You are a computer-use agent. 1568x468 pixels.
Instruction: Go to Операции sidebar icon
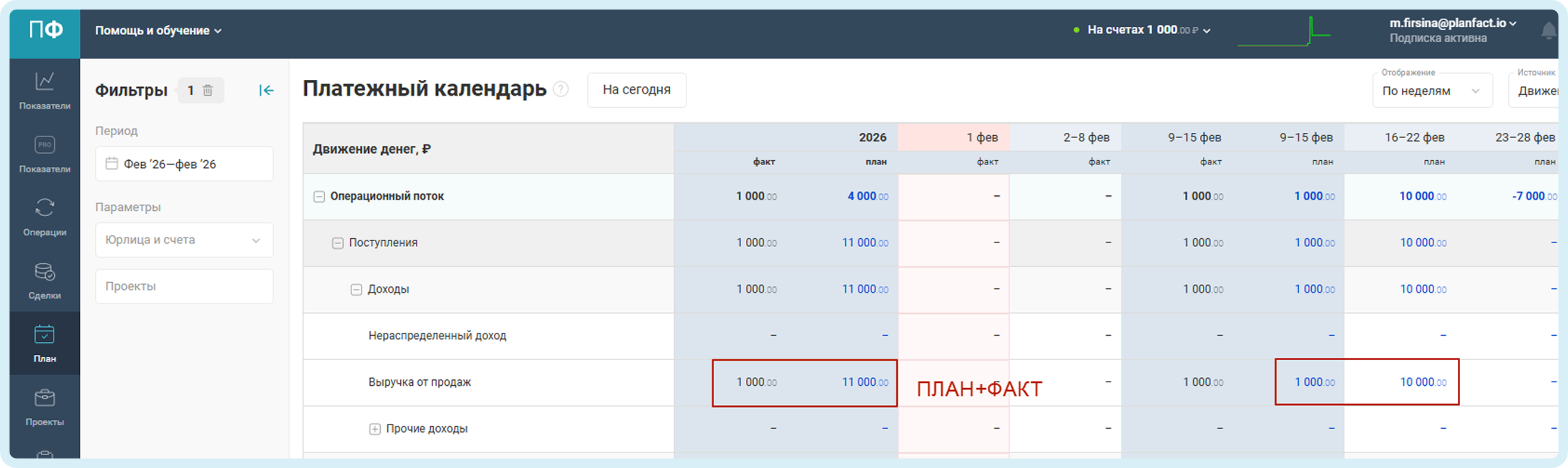point(45,208)
